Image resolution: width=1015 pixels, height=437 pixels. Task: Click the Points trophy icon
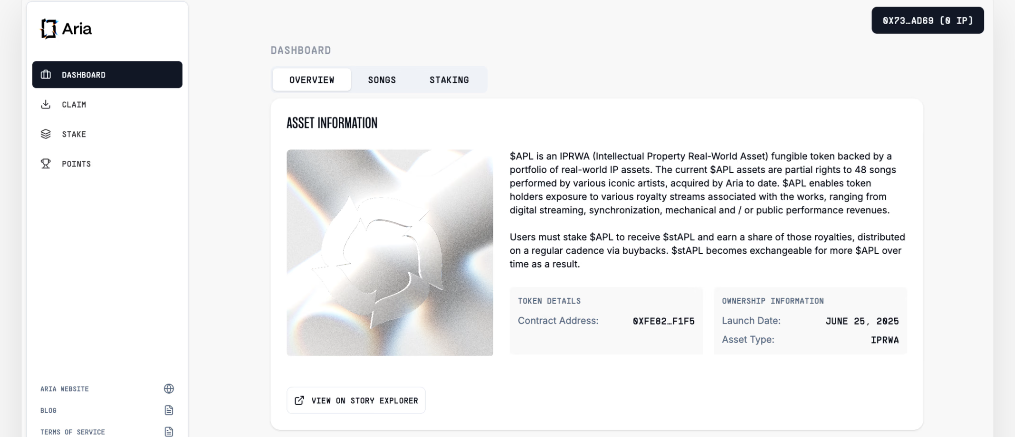(x=46, y=163)
